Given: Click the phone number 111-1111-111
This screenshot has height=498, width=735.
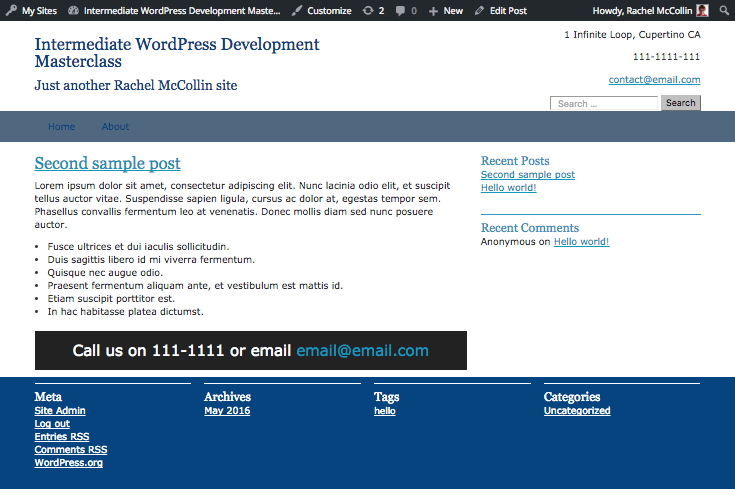Looking at the screenshot, I should click(x=666, y=57).
